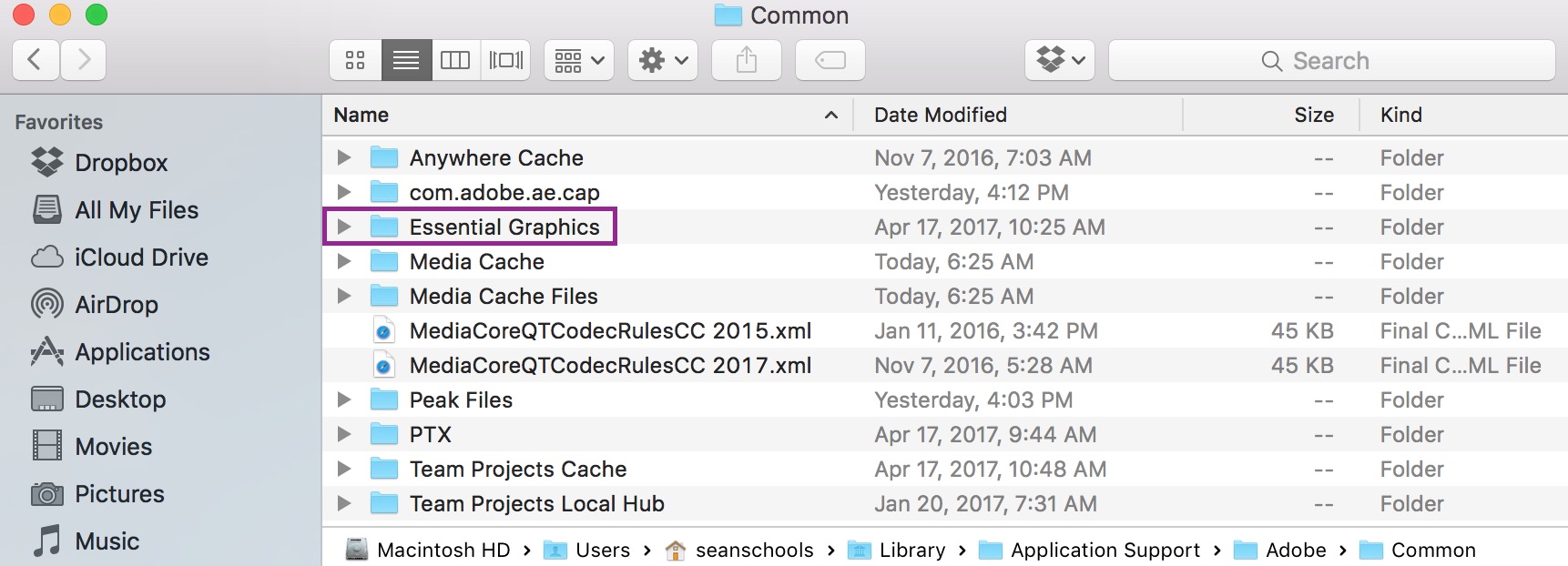Image resolution: width=1568 pixels, height=566 pixels.
Task: Click into the Search field
Action: (x=1331, y=60)
